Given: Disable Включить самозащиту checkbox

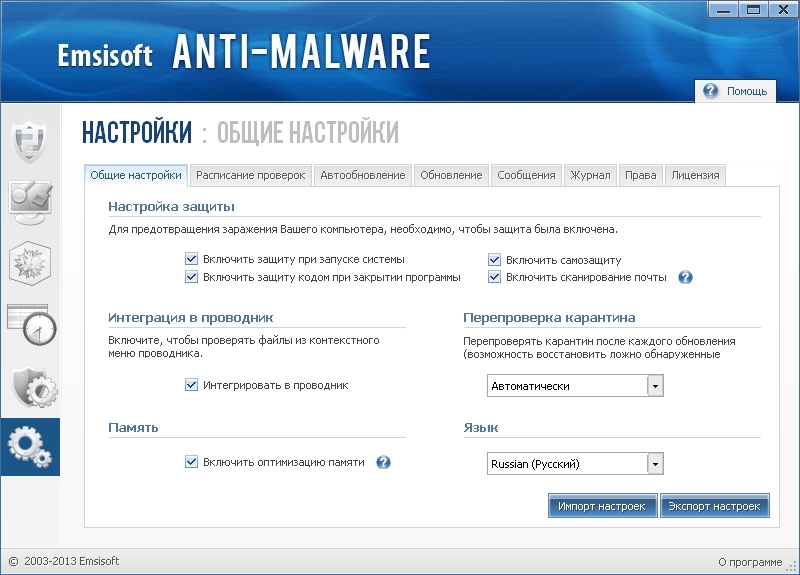Looking at the screenshot, I should [x=494, y=260].
